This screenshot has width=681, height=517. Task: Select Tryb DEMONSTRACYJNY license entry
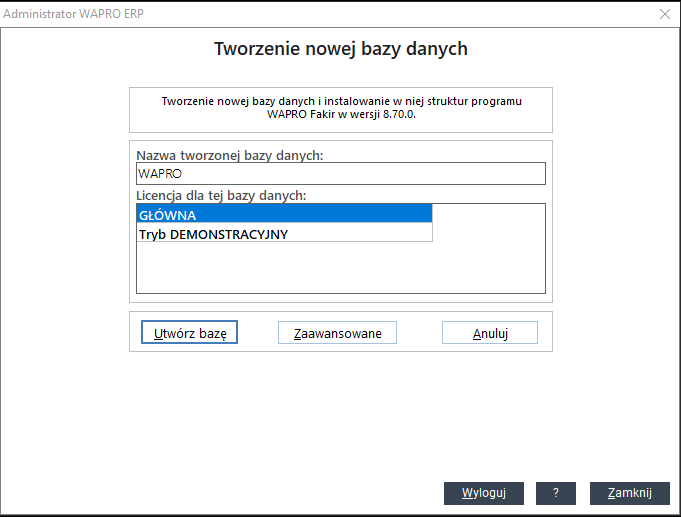coord(284,232)
